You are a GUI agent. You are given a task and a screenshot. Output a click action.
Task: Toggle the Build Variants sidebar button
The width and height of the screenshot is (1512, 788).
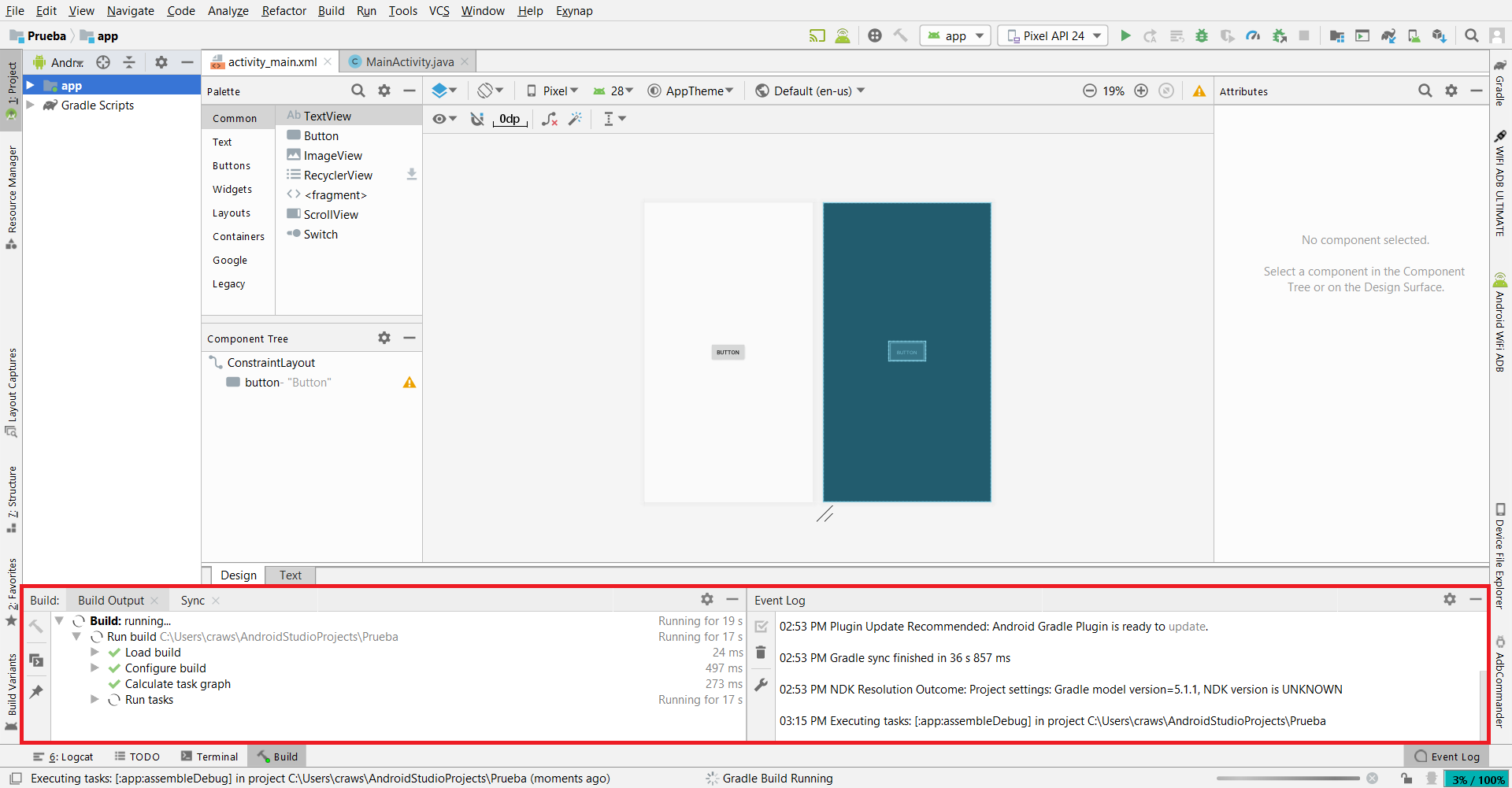pyautogui.click(x=11, y=691)
